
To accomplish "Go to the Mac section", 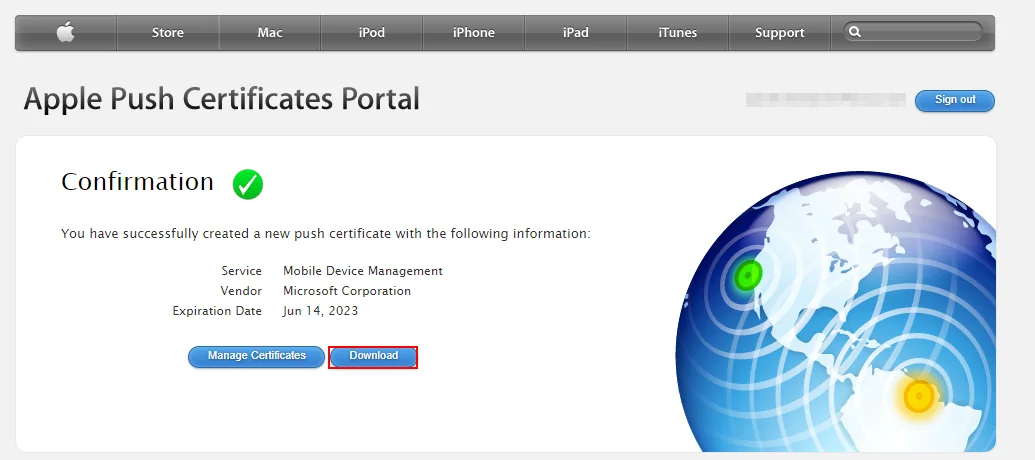I will pyautogui.click(x=270, y=32).
